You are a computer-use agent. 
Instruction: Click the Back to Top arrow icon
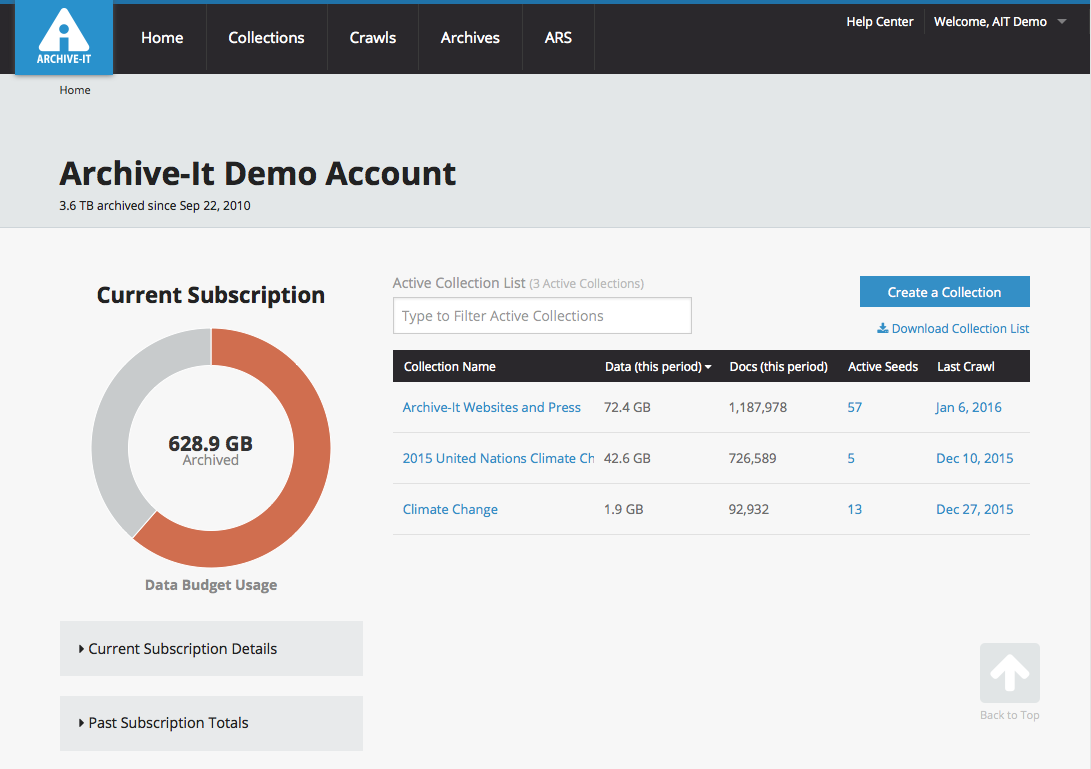click(x=1009, y=673)
